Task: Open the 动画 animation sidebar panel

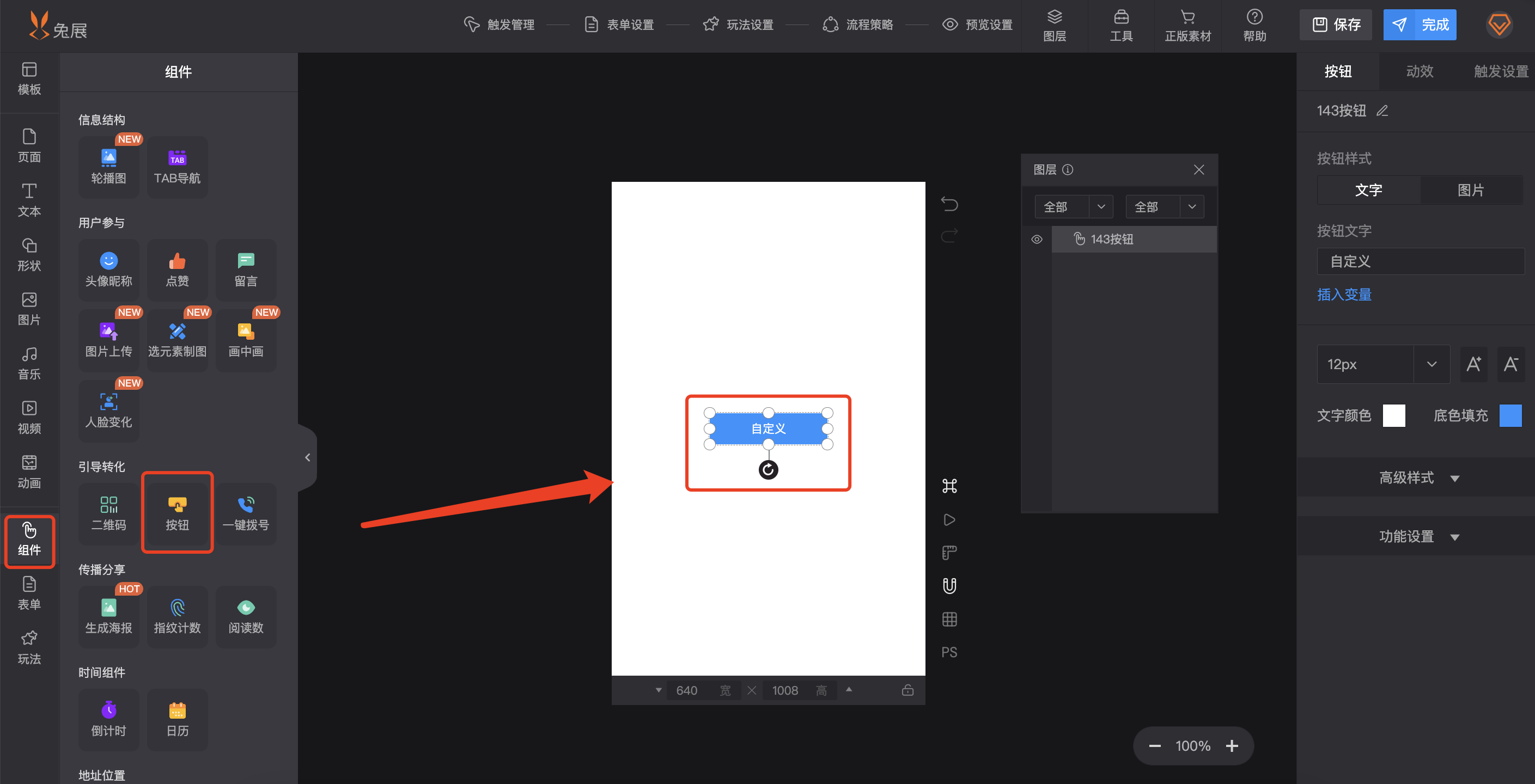Action: [29, 471]
